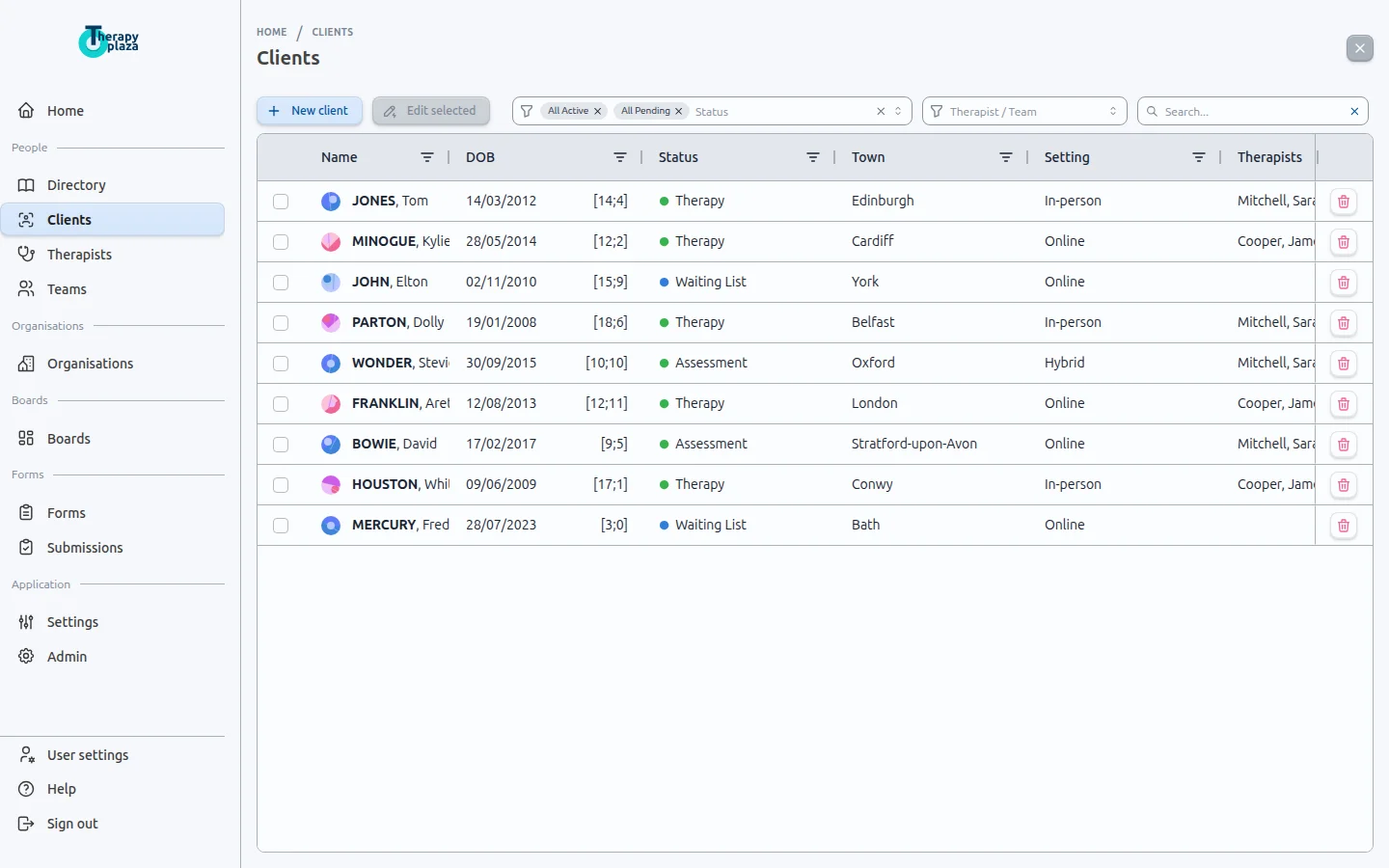1389x868 pixels.
Task: Click the New client button
Action: pos(310,111)
